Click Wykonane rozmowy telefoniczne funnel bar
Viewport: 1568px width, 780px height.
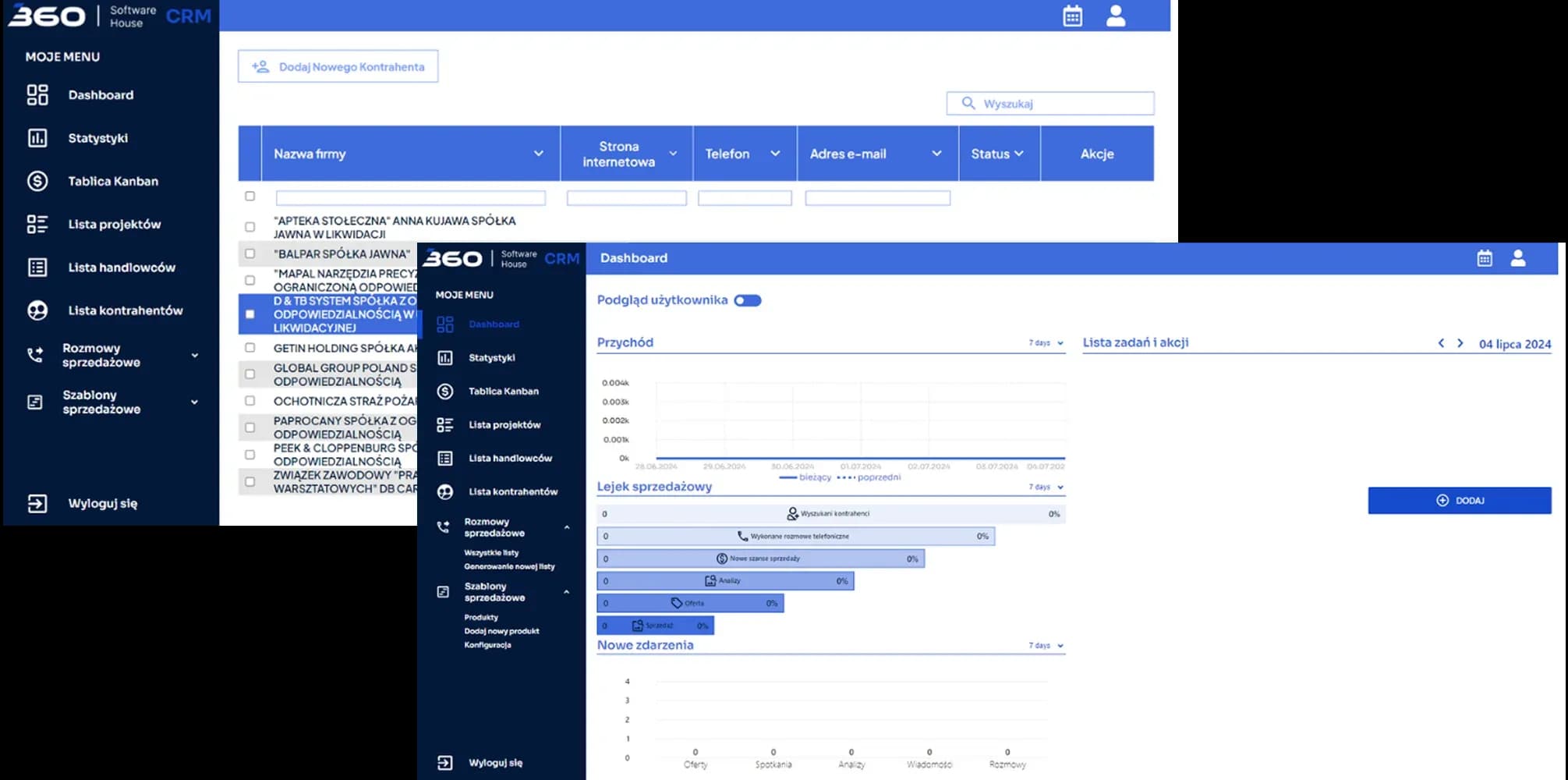pyautogui.click(x=796, y=537)
